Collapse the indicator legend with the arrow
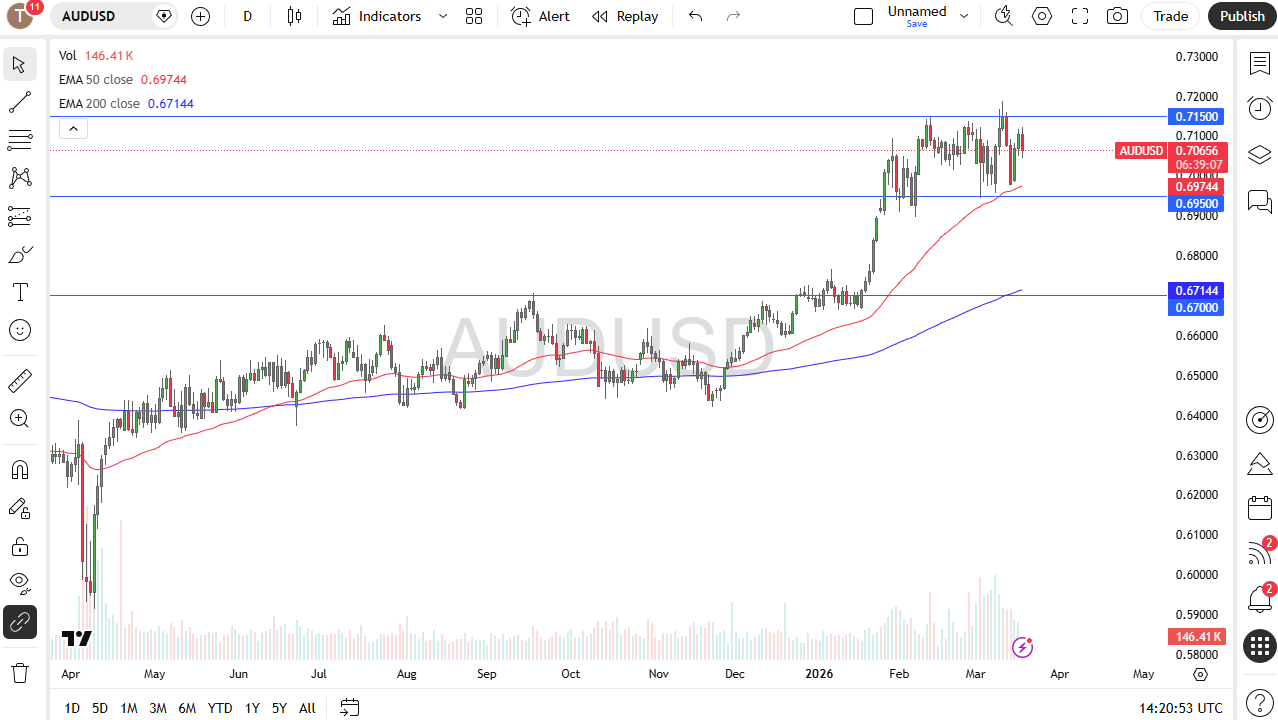Screen dimensions: 1278x720 tap(73, 128)
